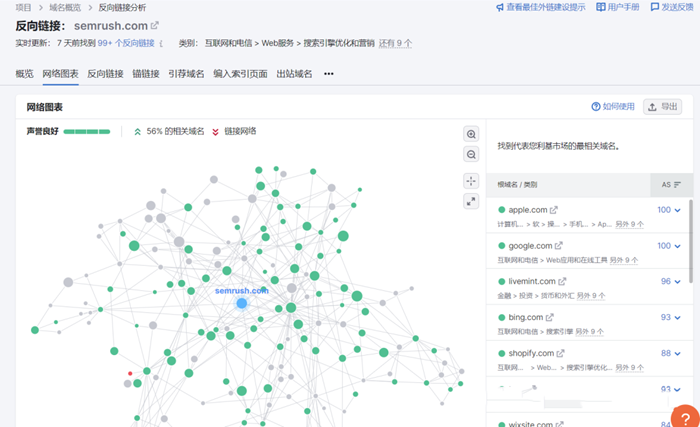Click the small red node in graph
The width and height of the screenshot is (700, 427).
coord(130,373)
